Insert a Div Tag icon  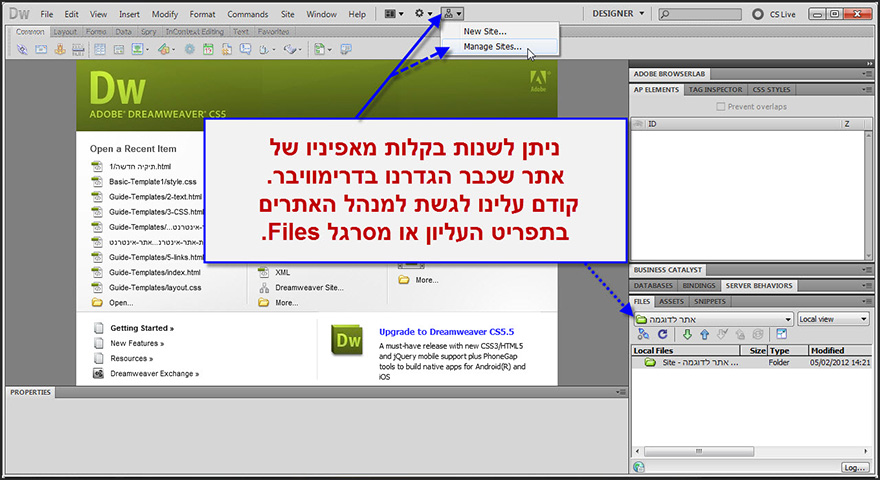pyautogui.click(x=118, y=49)
